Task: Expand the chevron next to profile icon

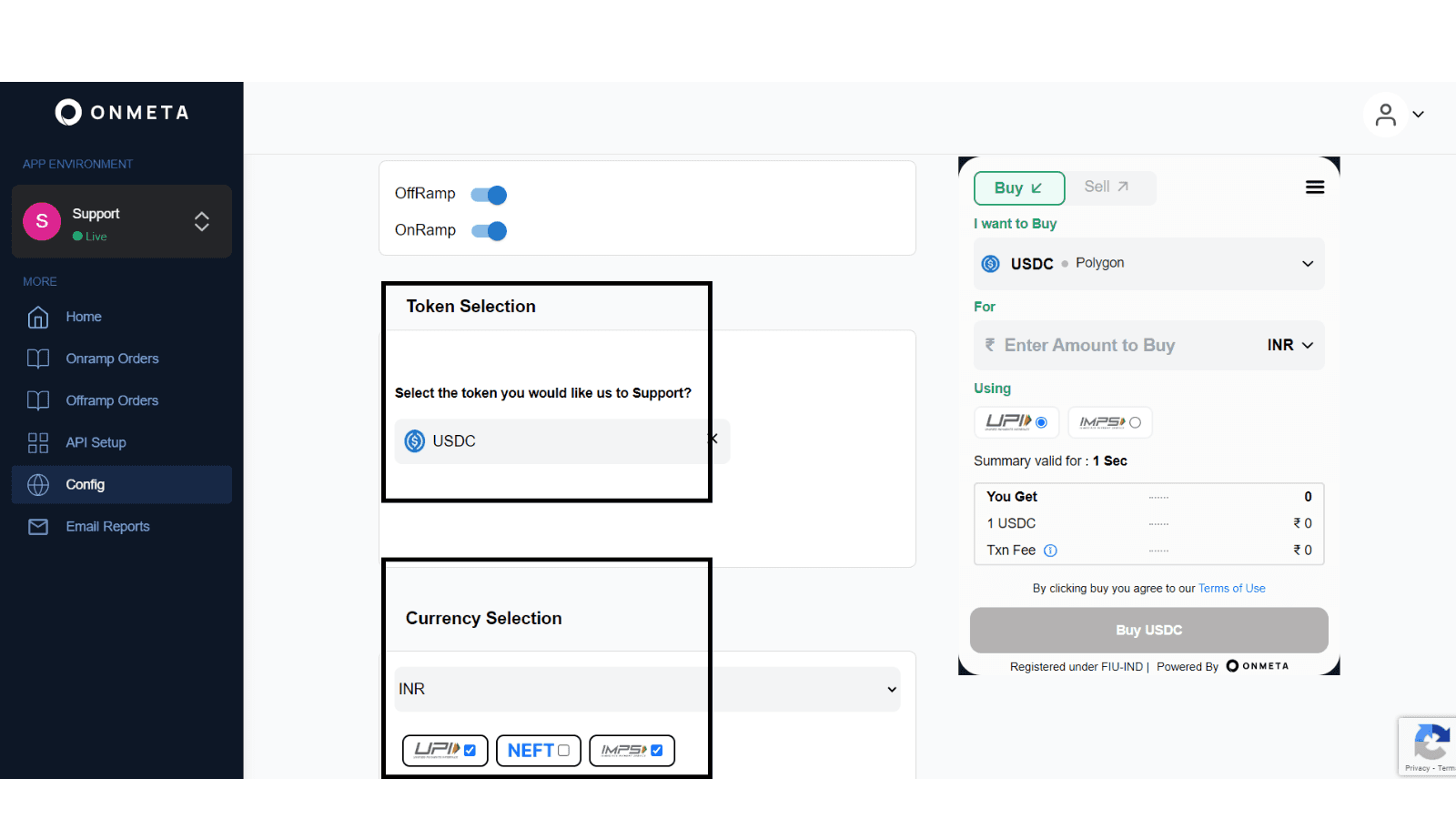Action: tap(1418, 115)
